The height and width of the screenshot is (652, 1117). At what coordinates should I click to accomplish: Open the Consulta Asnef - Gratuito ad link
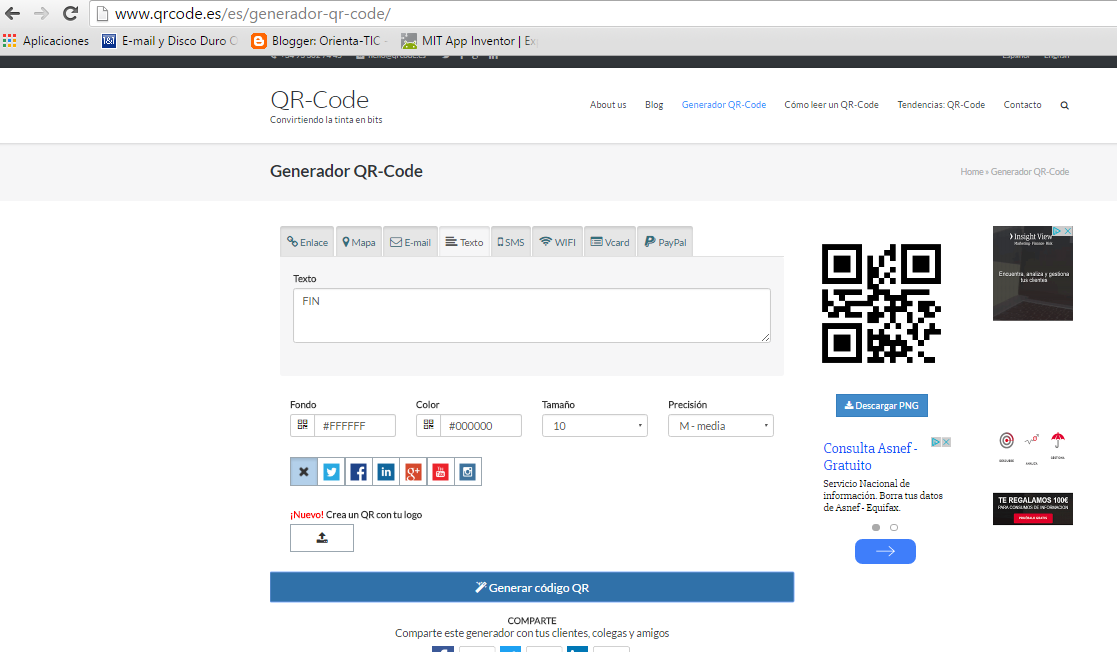pos(871,457)
